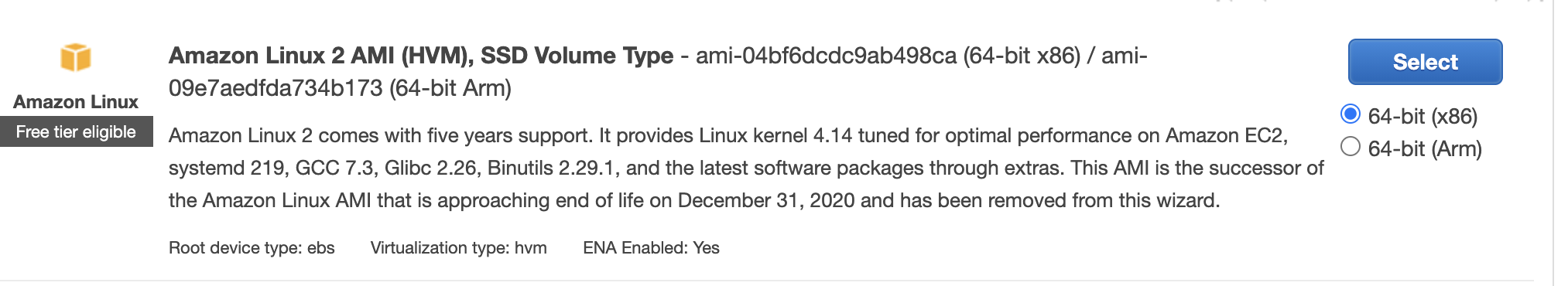Choose the 64-bit (x86) radio button
1568x286 pixels.
pyautogui.click(x=1350, y=114)
